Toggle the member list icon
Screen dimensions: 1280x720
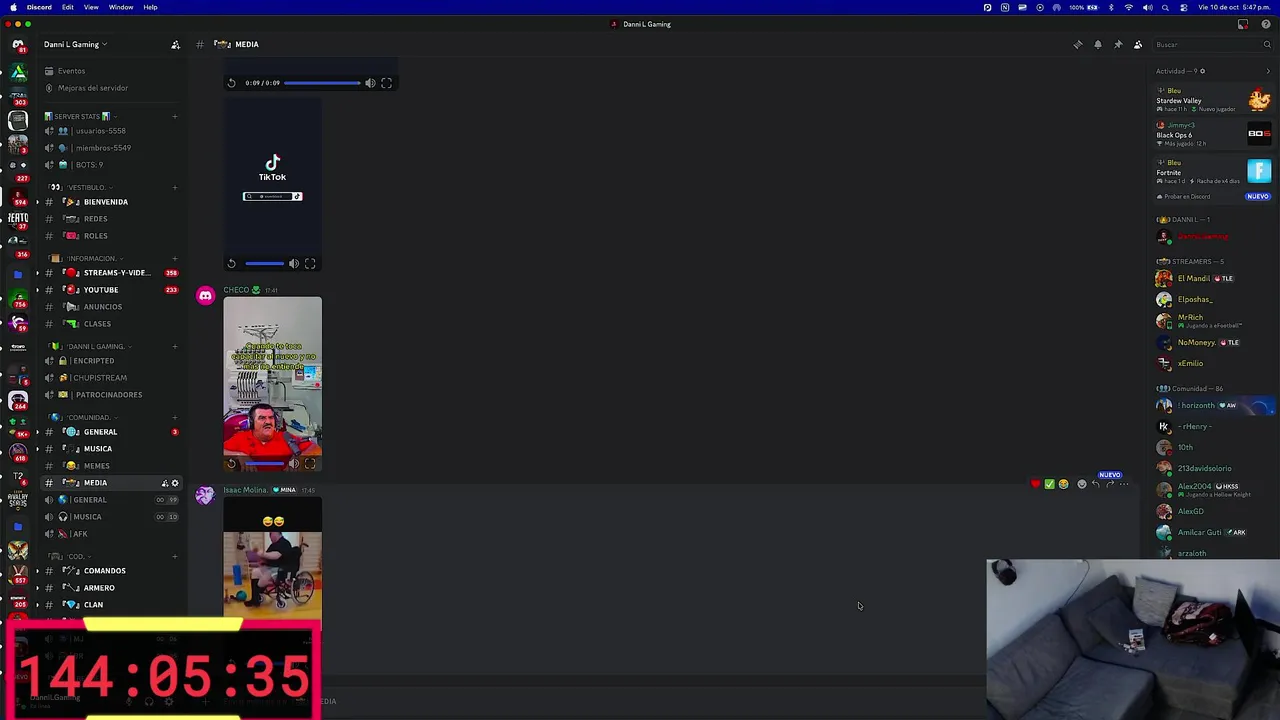tap(1138, 44)
